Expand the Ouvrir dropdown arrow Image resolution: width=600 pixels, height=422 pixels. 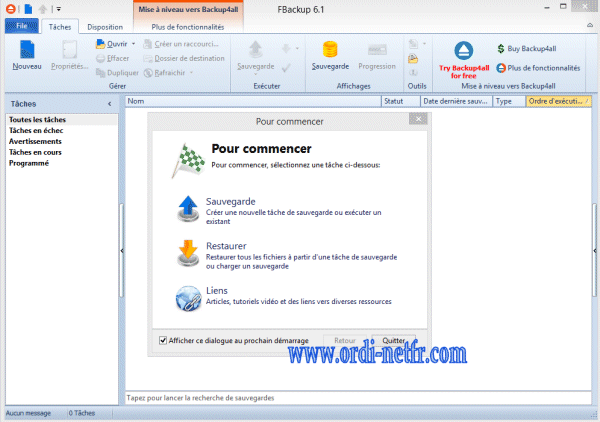tap(134, 44)
